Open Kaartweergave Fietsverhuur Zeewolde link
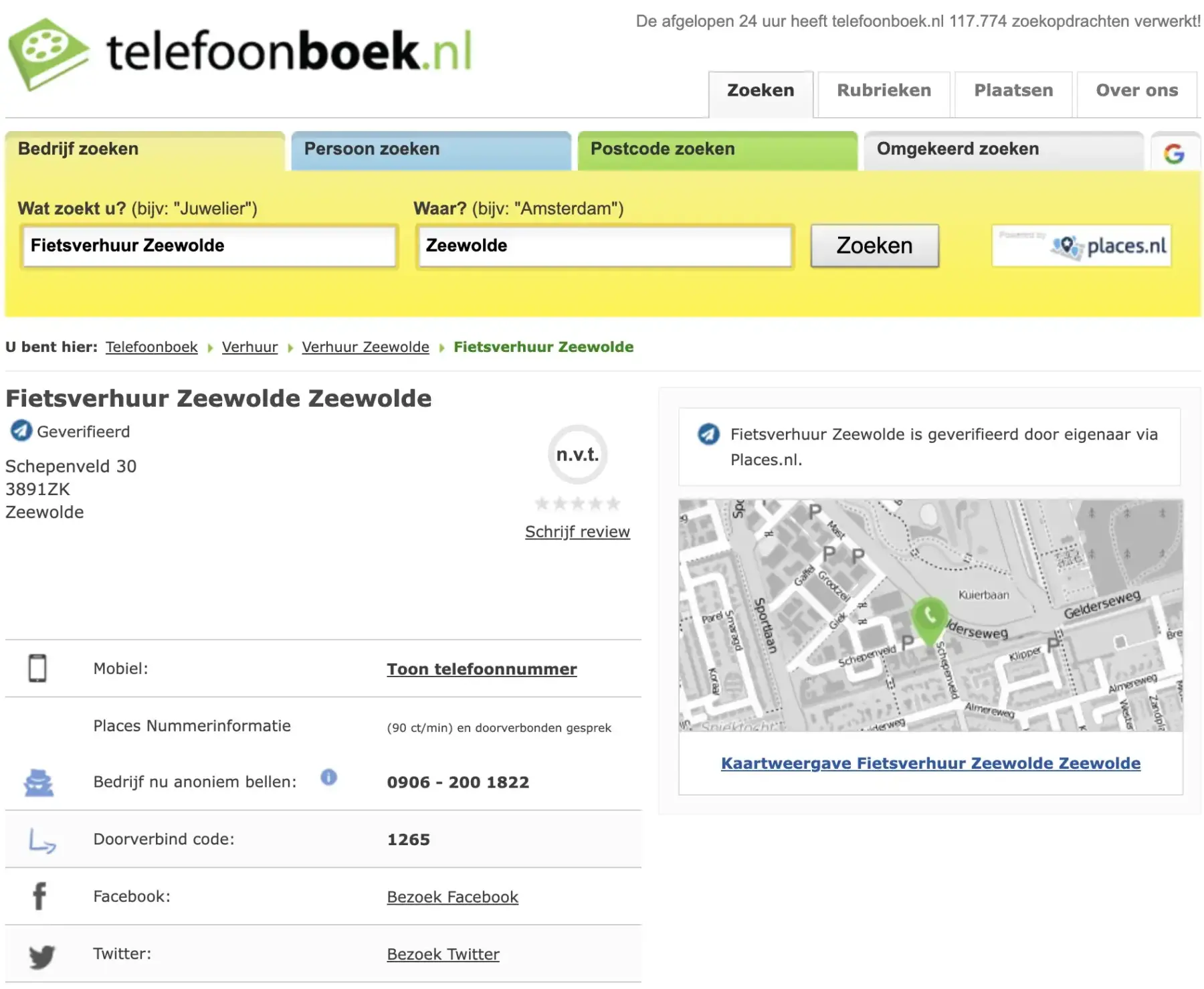 point(930,763)
